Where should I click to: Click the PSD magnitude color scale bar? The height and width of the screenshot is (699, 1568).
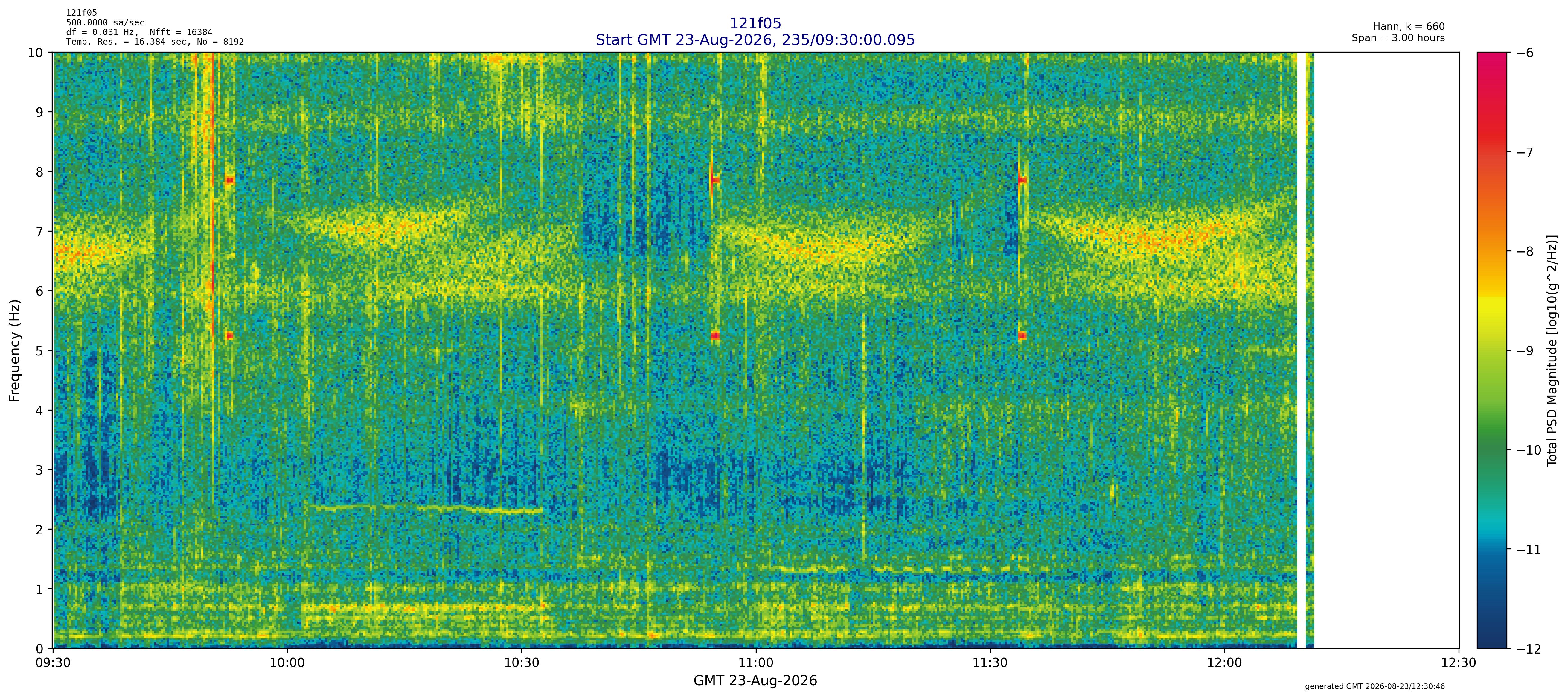(1493, 351)
